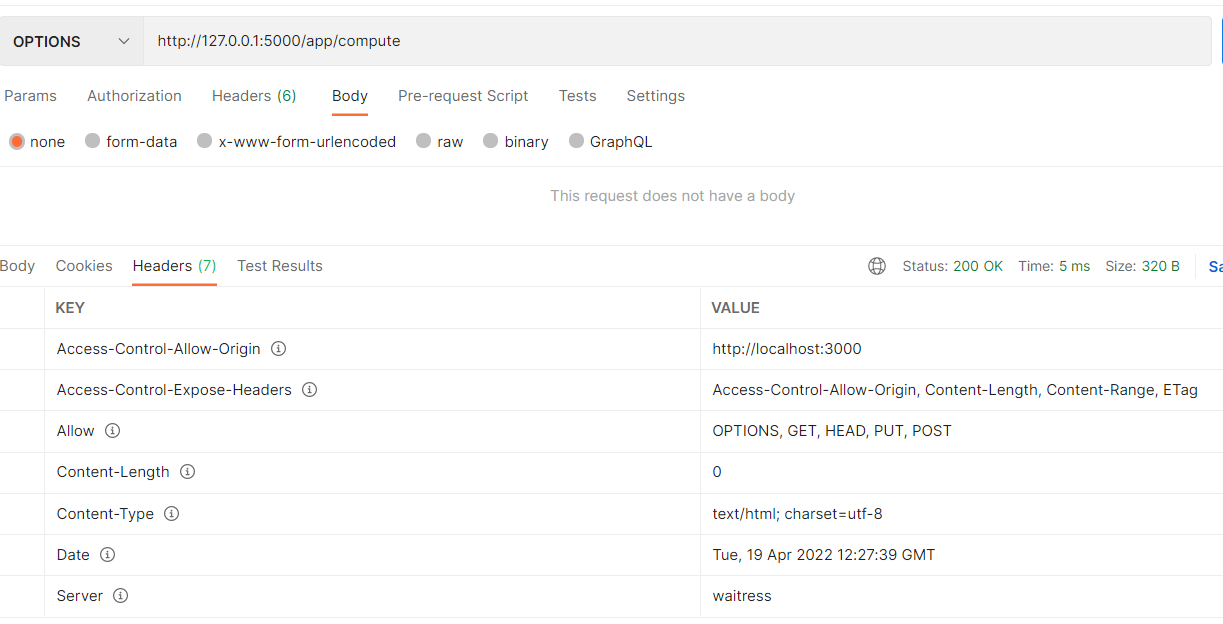The width and height of the screenshot is (1223, 624).
Task: Open the response Cookies tab
Action: (x=84, y=266)
